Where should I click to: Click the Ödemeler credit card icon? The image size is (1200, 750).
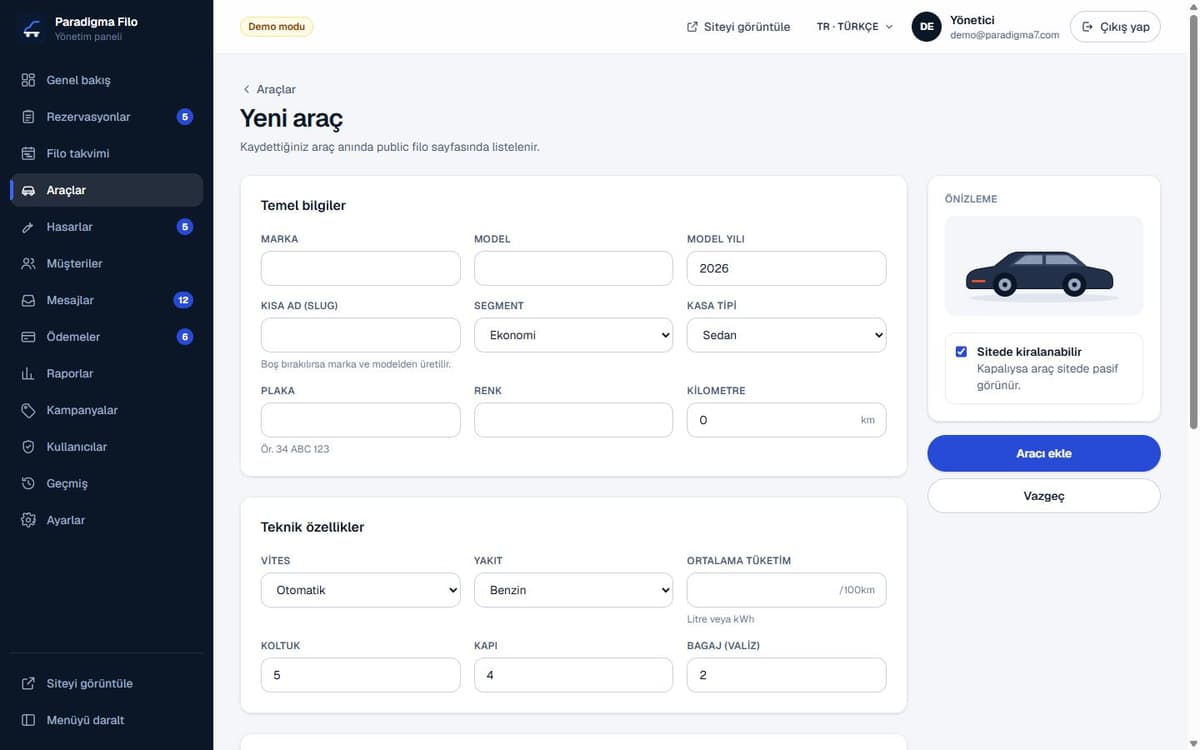point(28,337)
